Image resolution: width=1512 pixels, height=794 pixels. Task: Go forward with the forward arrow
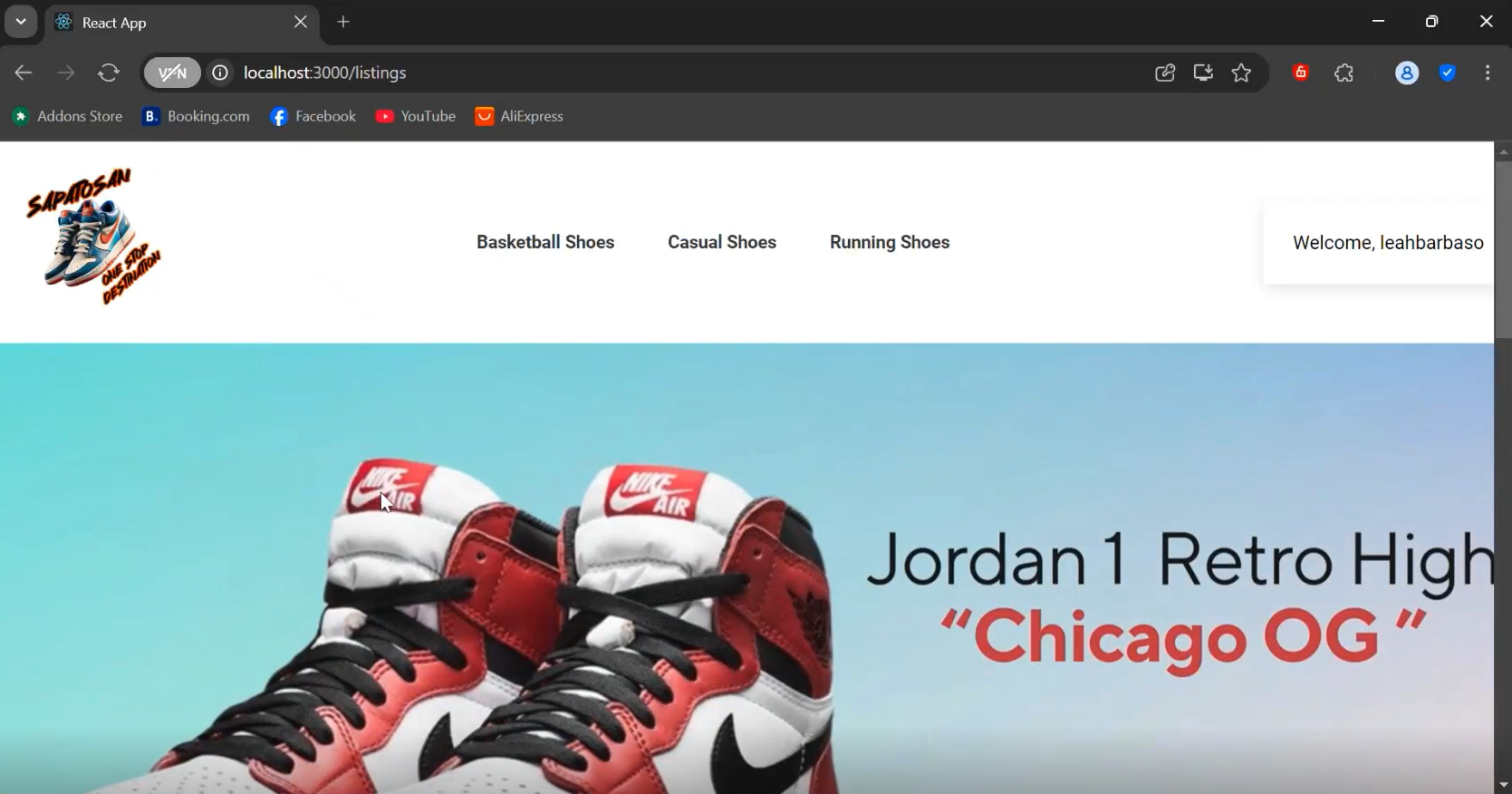click(x=66, y=73)
